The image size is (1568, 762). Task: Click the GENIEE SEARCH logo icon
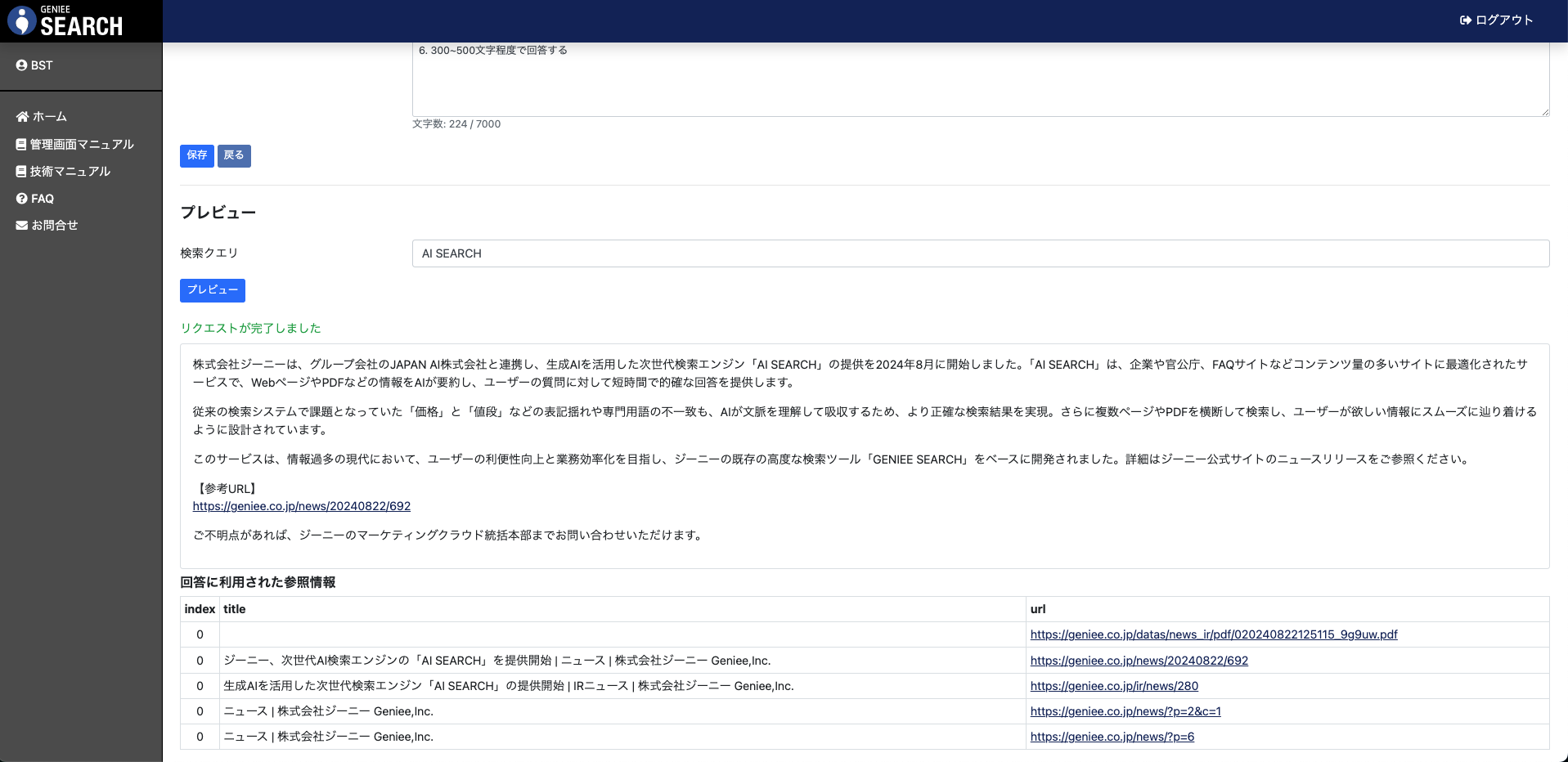click(x=22, y=21)
